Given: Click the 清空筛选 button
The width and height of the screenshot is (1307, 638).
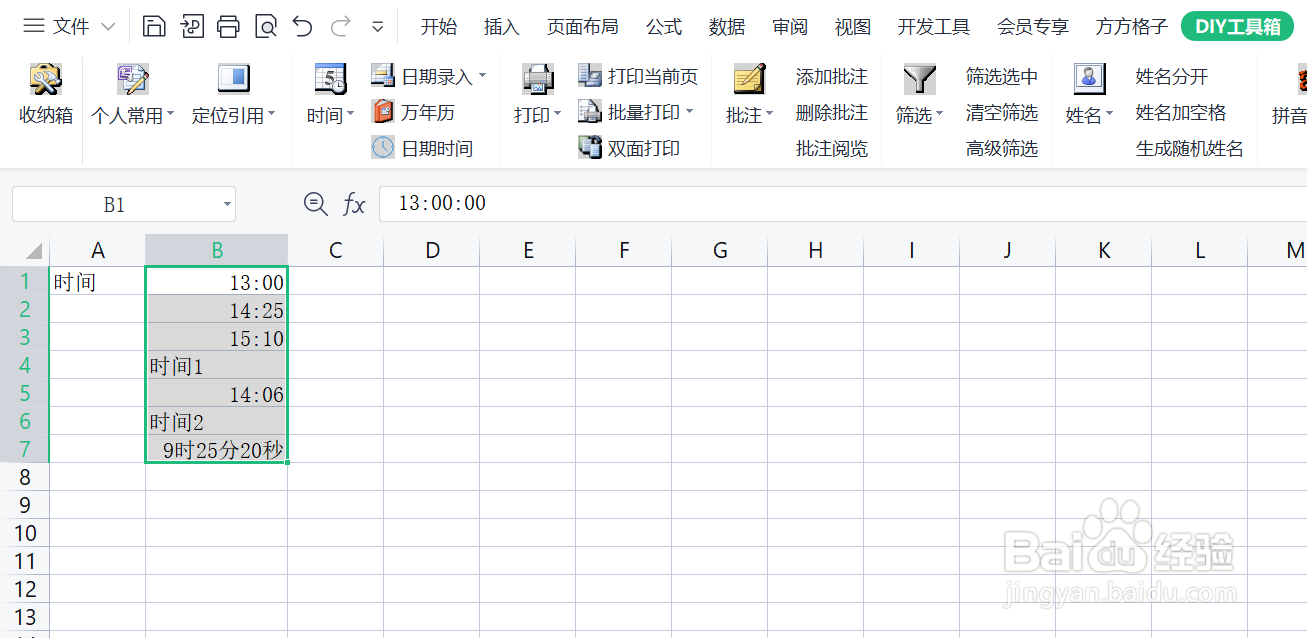Looking at the screenshot, I should pyautogui.click(x=1002, y=112).
